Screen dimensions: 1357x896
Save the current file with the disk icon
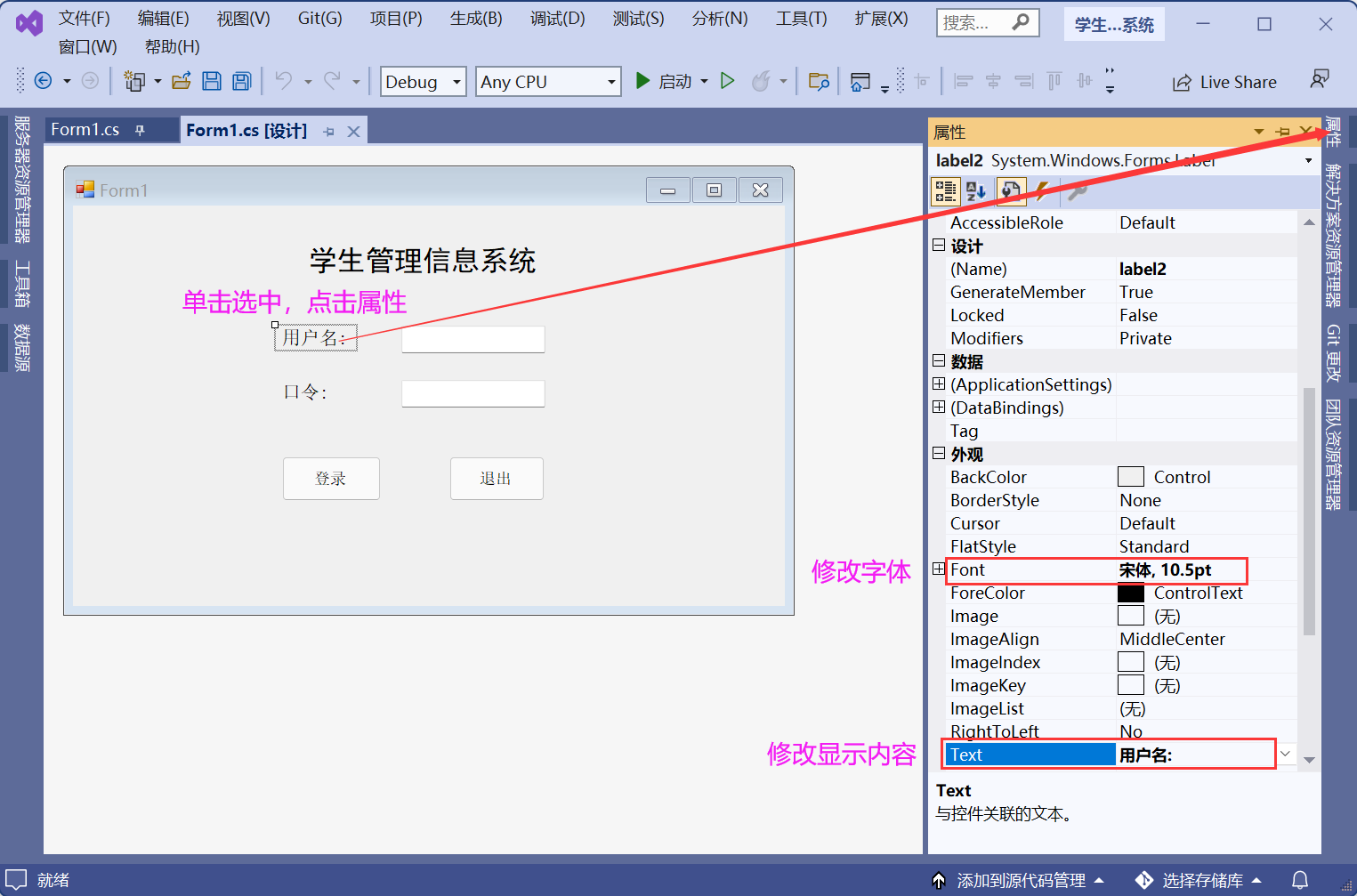212,81
